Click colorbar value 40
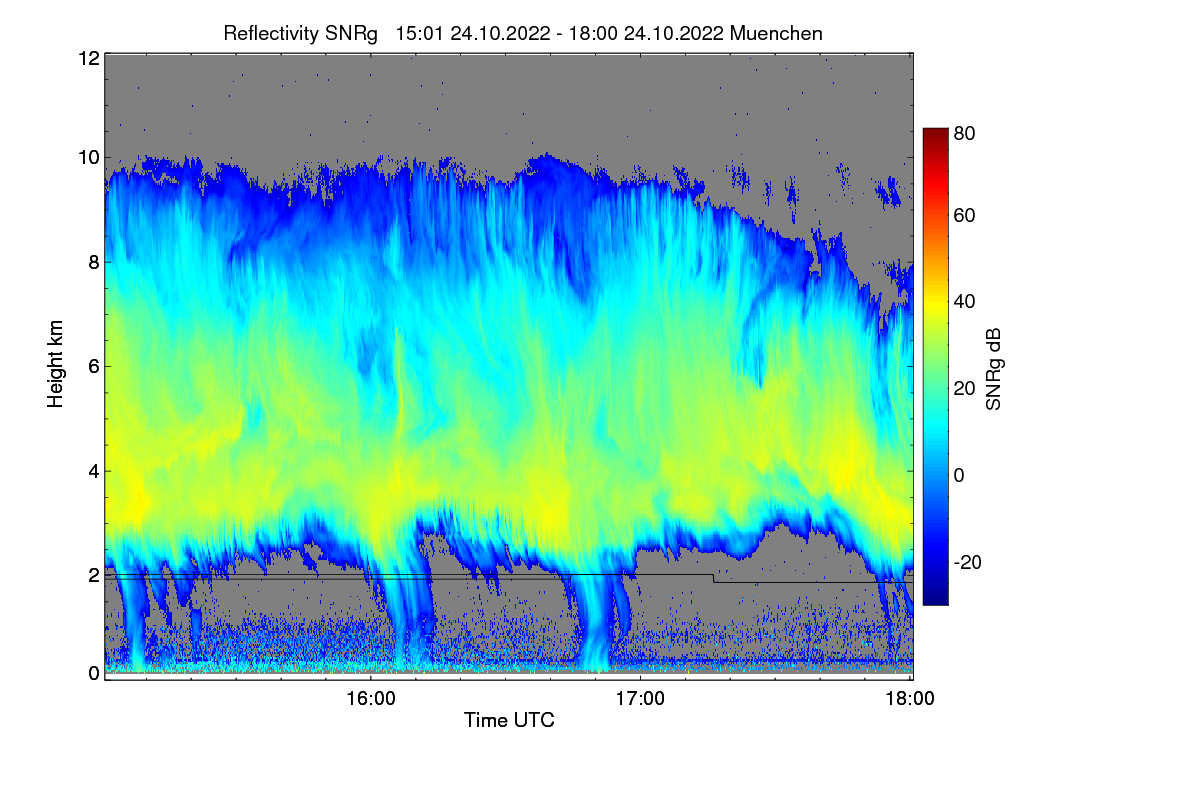This screenshot has width=1200, height=800. (964, 301)
